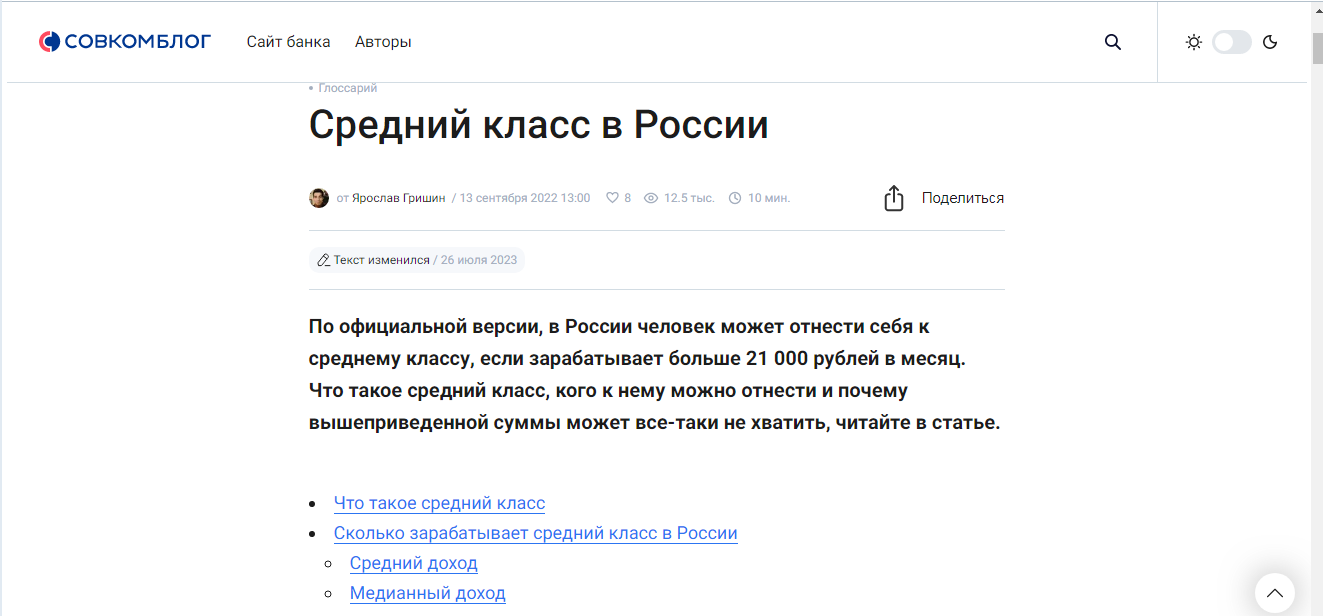Open author Ярослав Гришин's page
Image resolution: width=1323 pixels, height=616 pixels.
[399, 198]
